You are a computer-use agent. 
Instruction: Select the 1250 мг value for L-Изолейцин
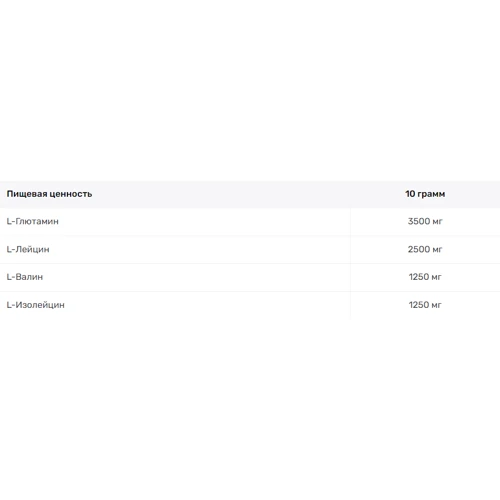[425, 305]
